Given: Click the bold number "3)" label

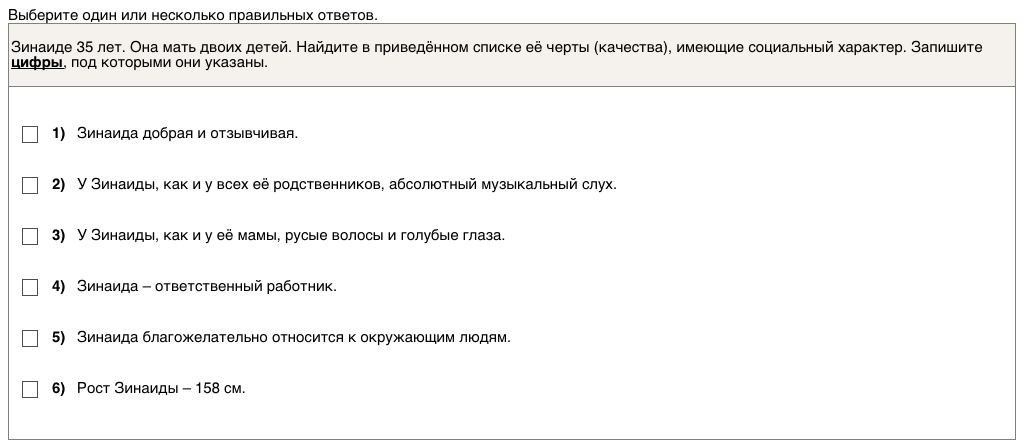Looking at the screenshot, I should [x=58, y=236].
